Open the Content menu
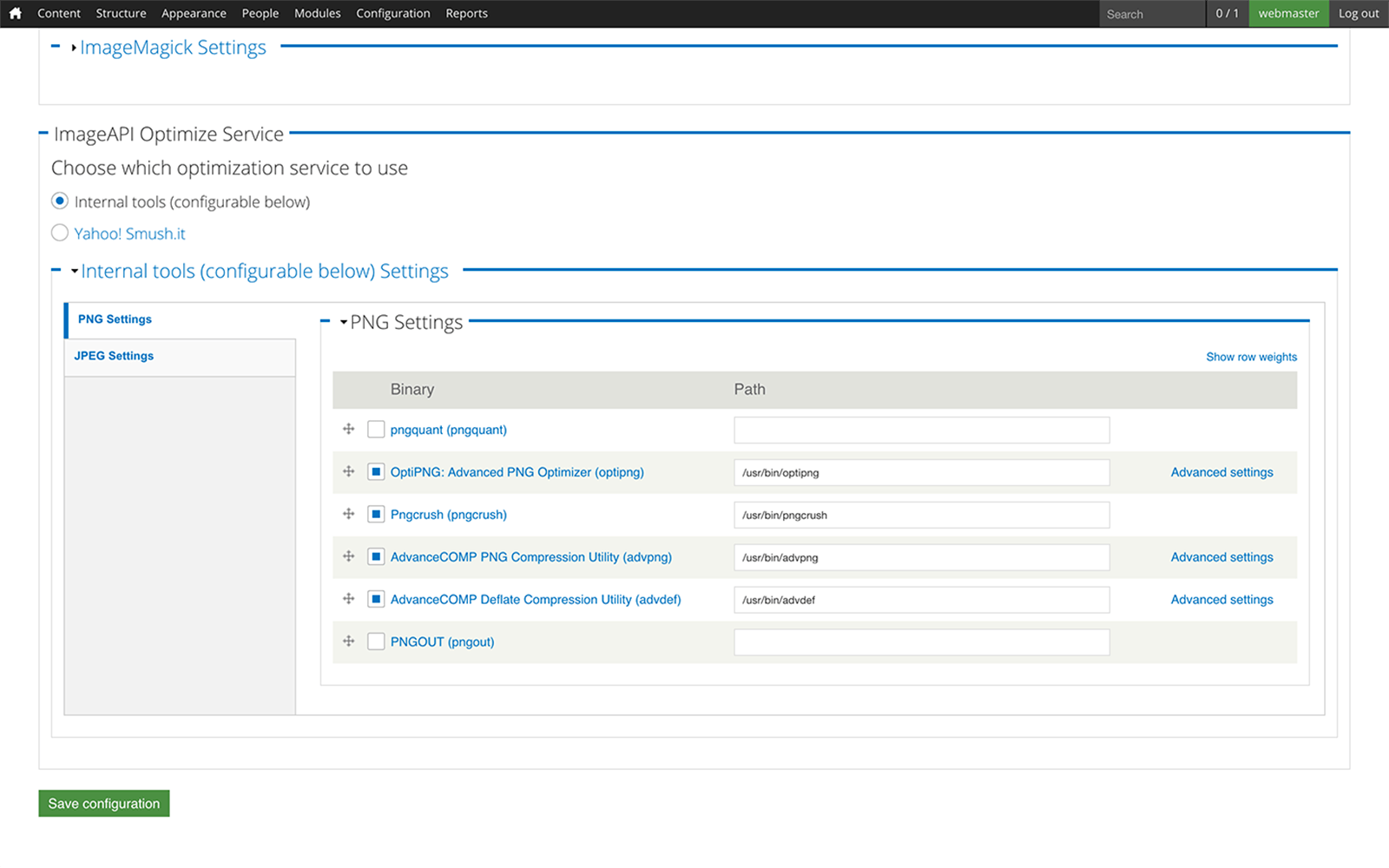Viewport: 1389px width, 868px height. pos(59,13)
